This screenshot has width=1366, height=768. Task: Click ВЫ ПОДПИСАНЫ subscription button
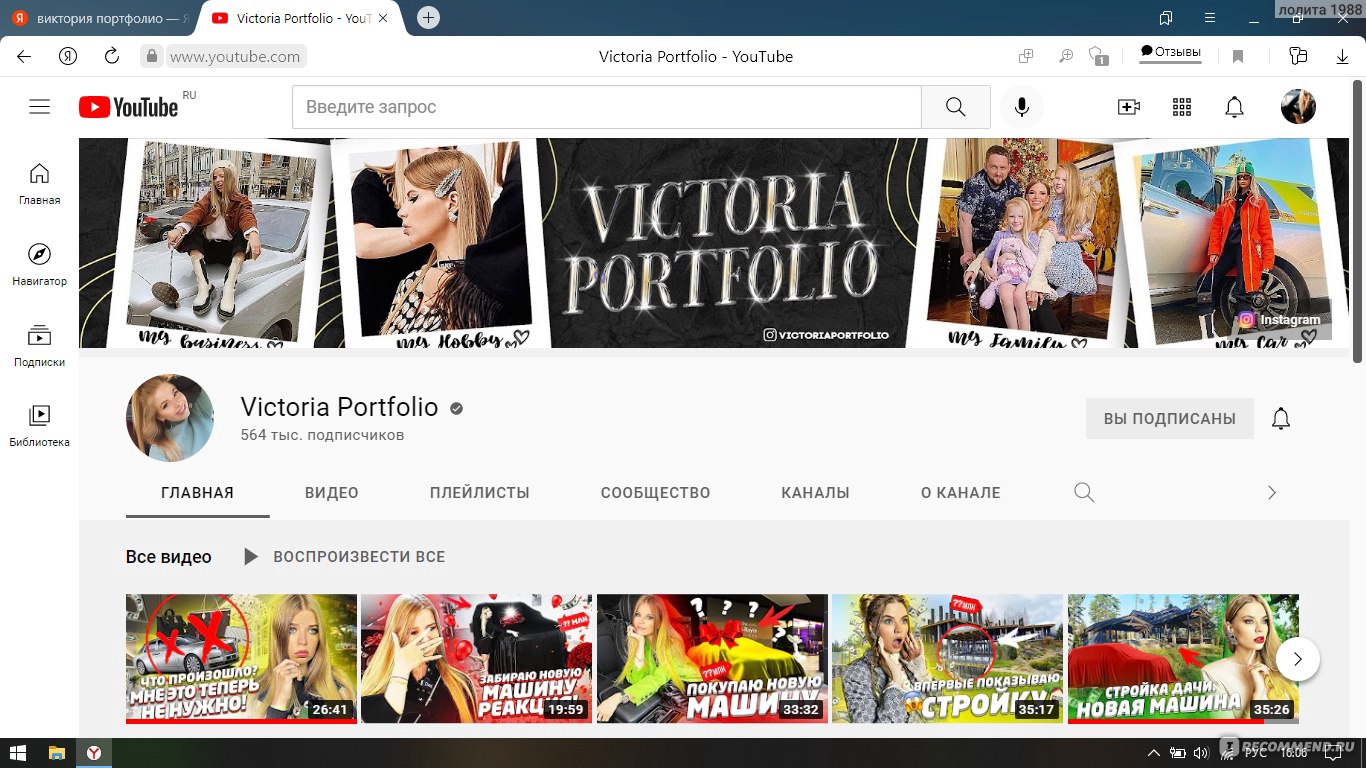1169,418
